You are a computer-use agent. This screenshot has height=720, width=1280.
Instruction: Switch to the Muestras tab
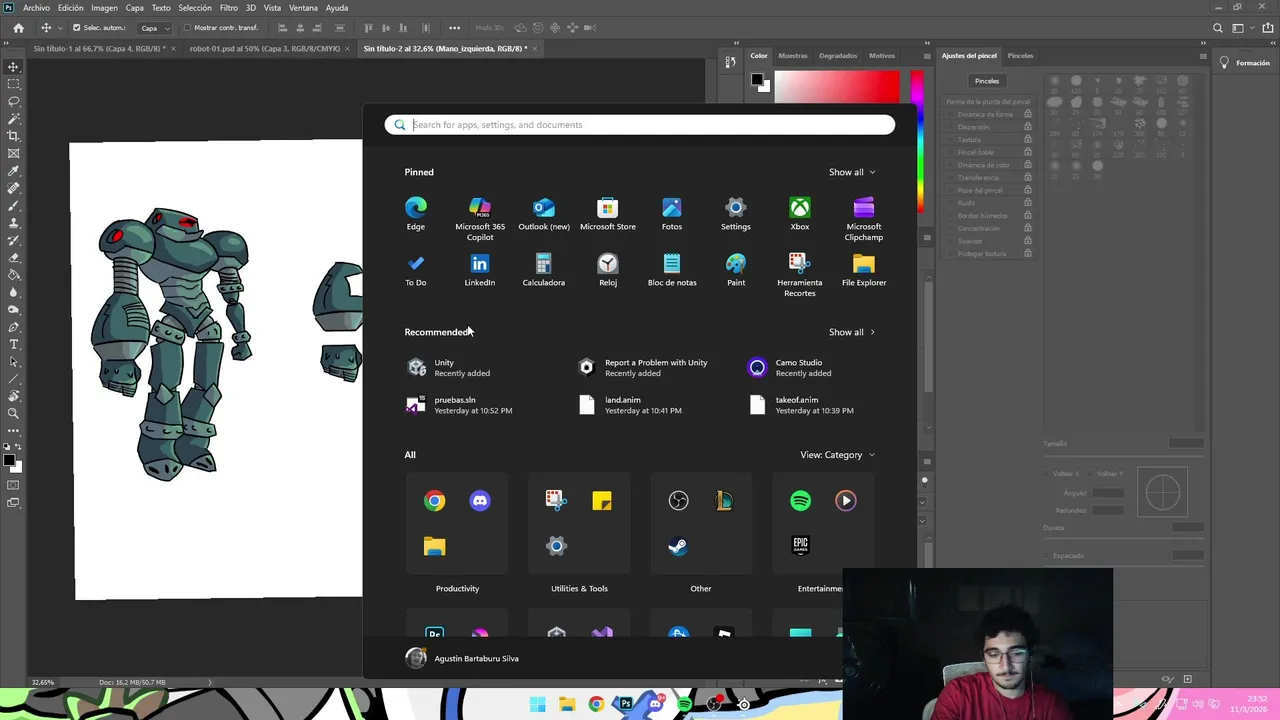click(x=793, y=56)
